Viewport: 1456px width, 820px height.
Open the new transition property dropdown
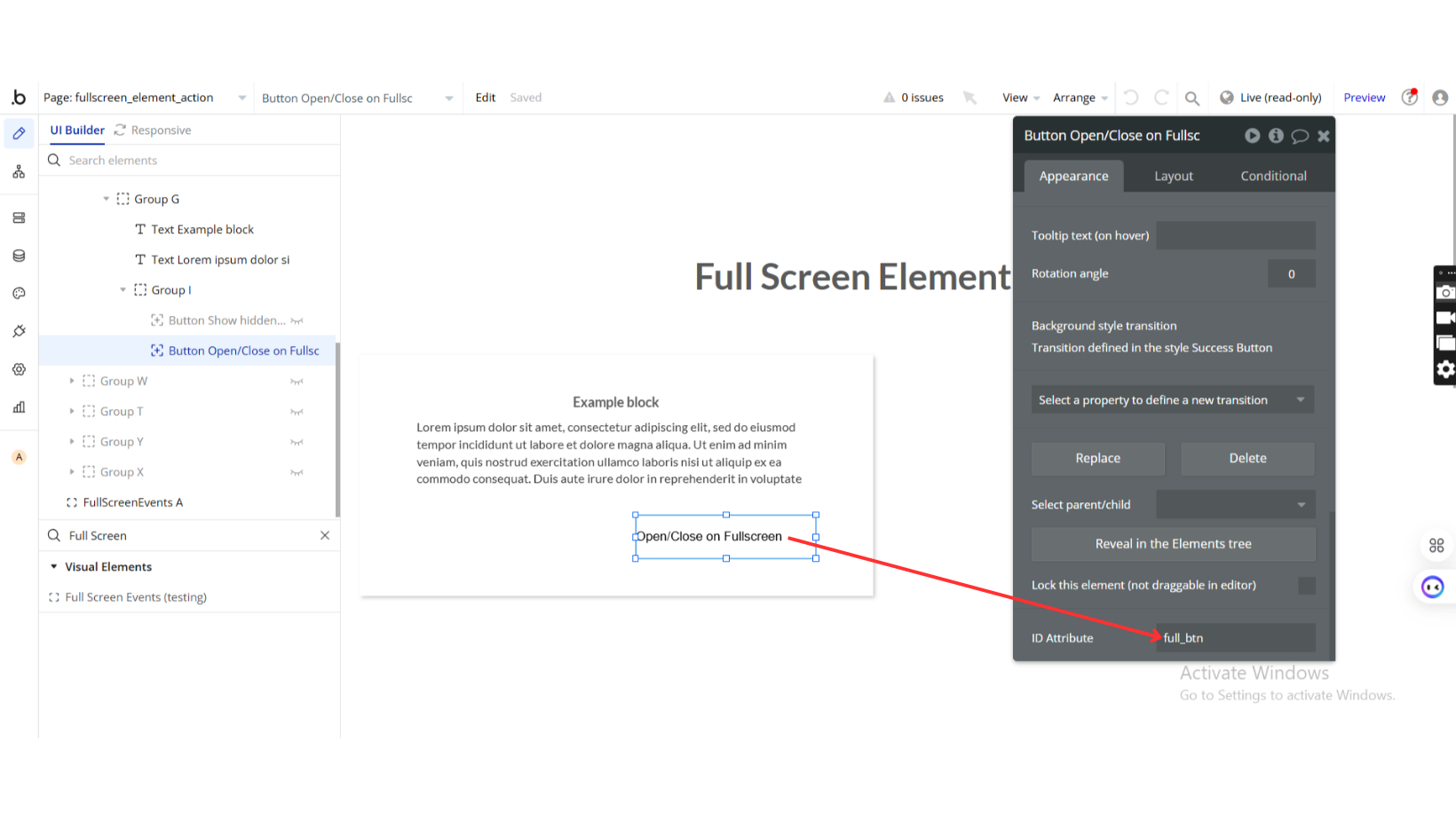1172,400
